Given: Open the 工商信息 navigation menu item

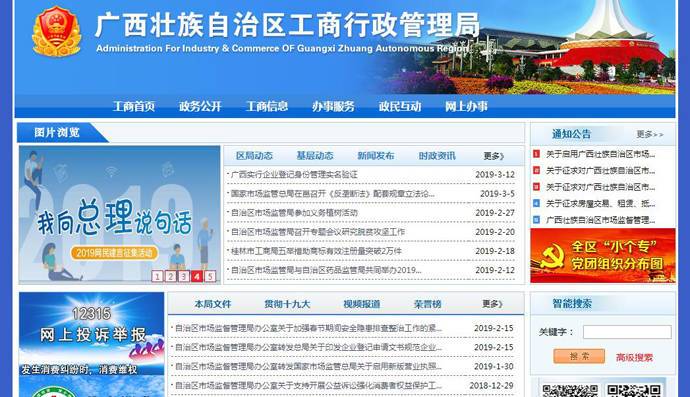Looking at the screenshot, I should (267, 106).
